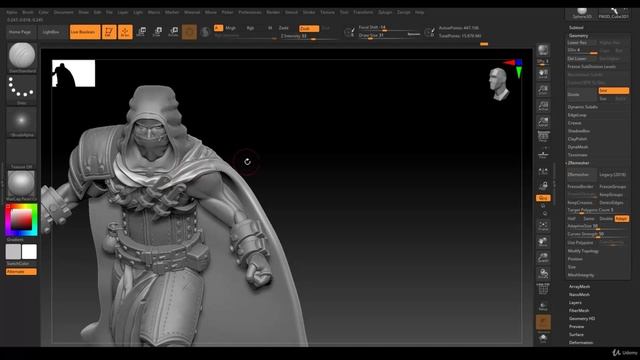Viewport: 640px width, 360px height.
Task: Open the LightBox browser
Action: tap(51, 32)
